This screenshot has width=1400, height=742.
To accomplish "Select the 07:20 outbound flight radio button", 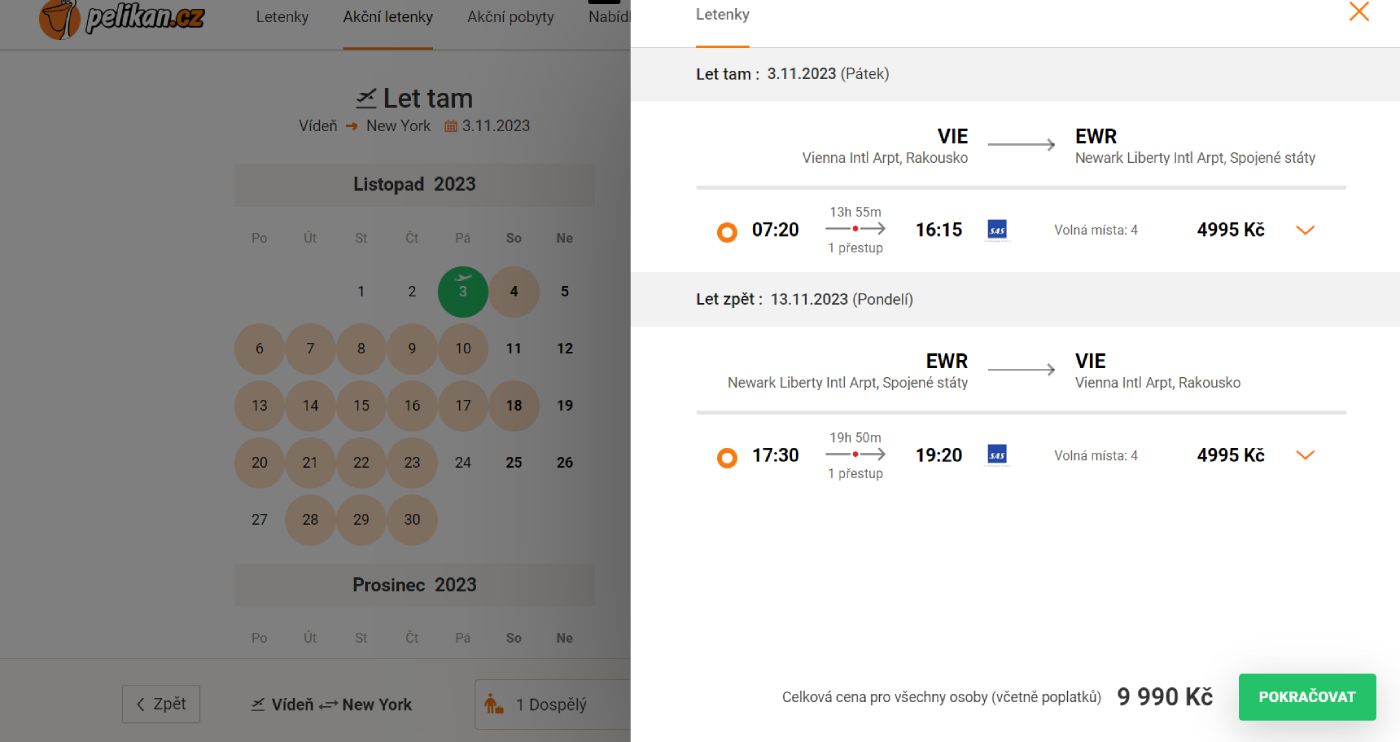I will (x=727, y=232).
